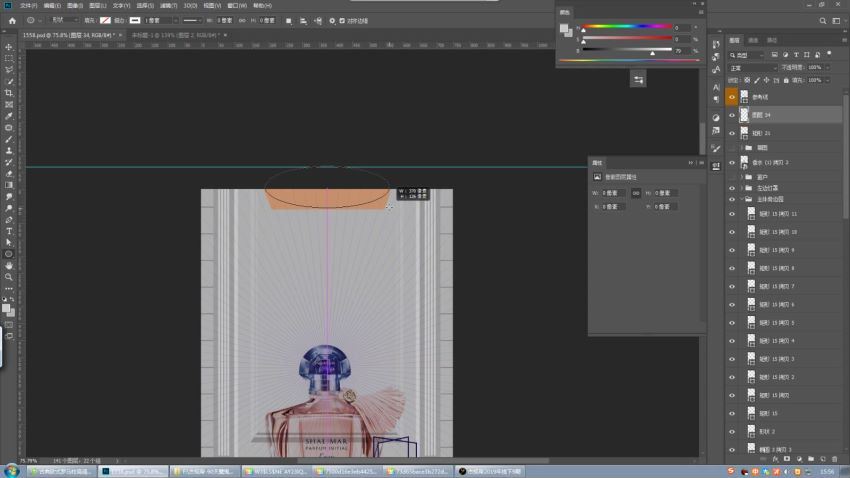
Task: Hide the orange-highlighted top layer eye
Action: point(732,97)
